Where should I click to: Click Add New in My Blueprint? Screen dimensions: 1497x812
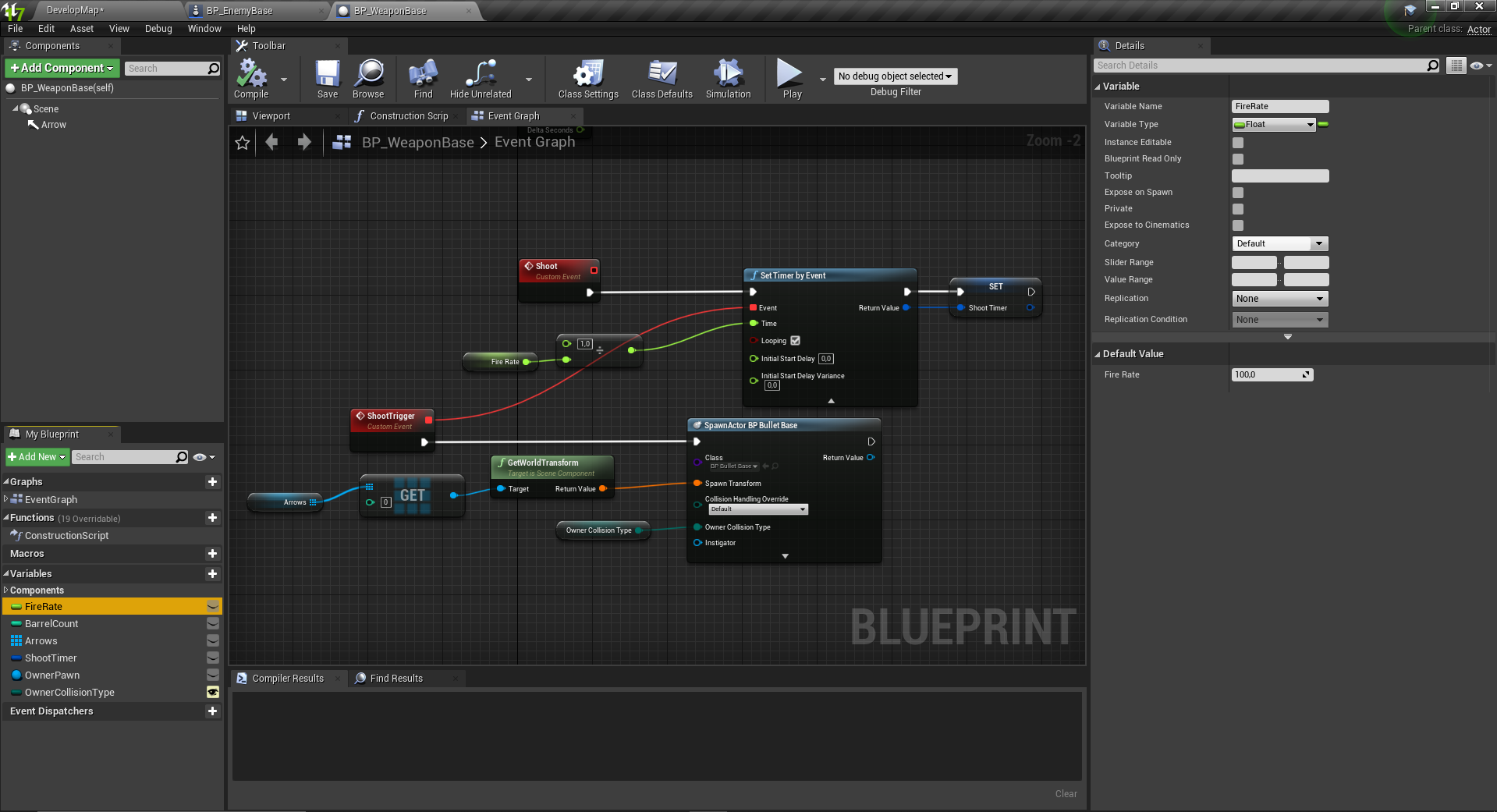tap(37, 457)
